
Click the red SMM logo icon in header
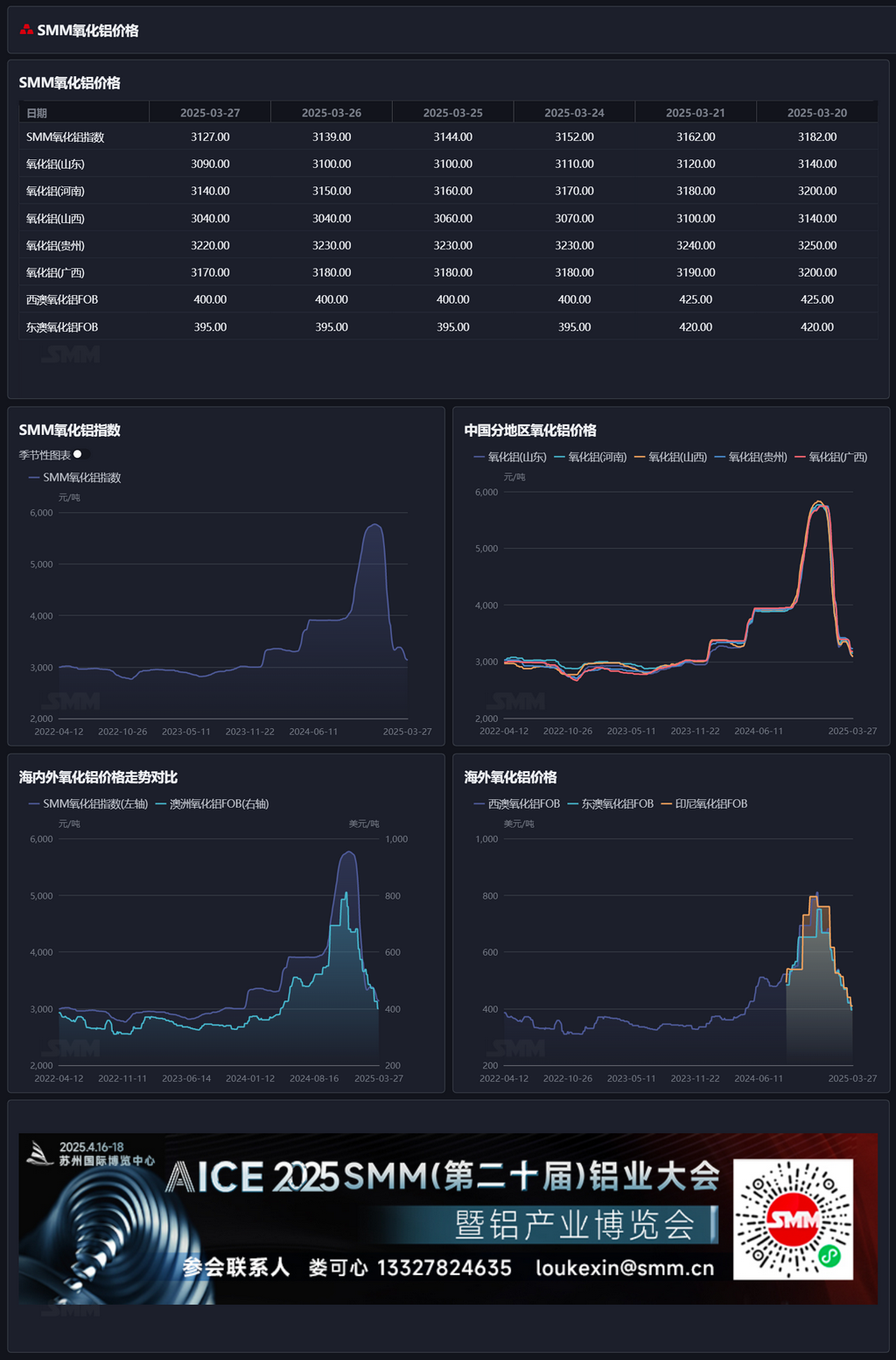(x=26, y=30)
